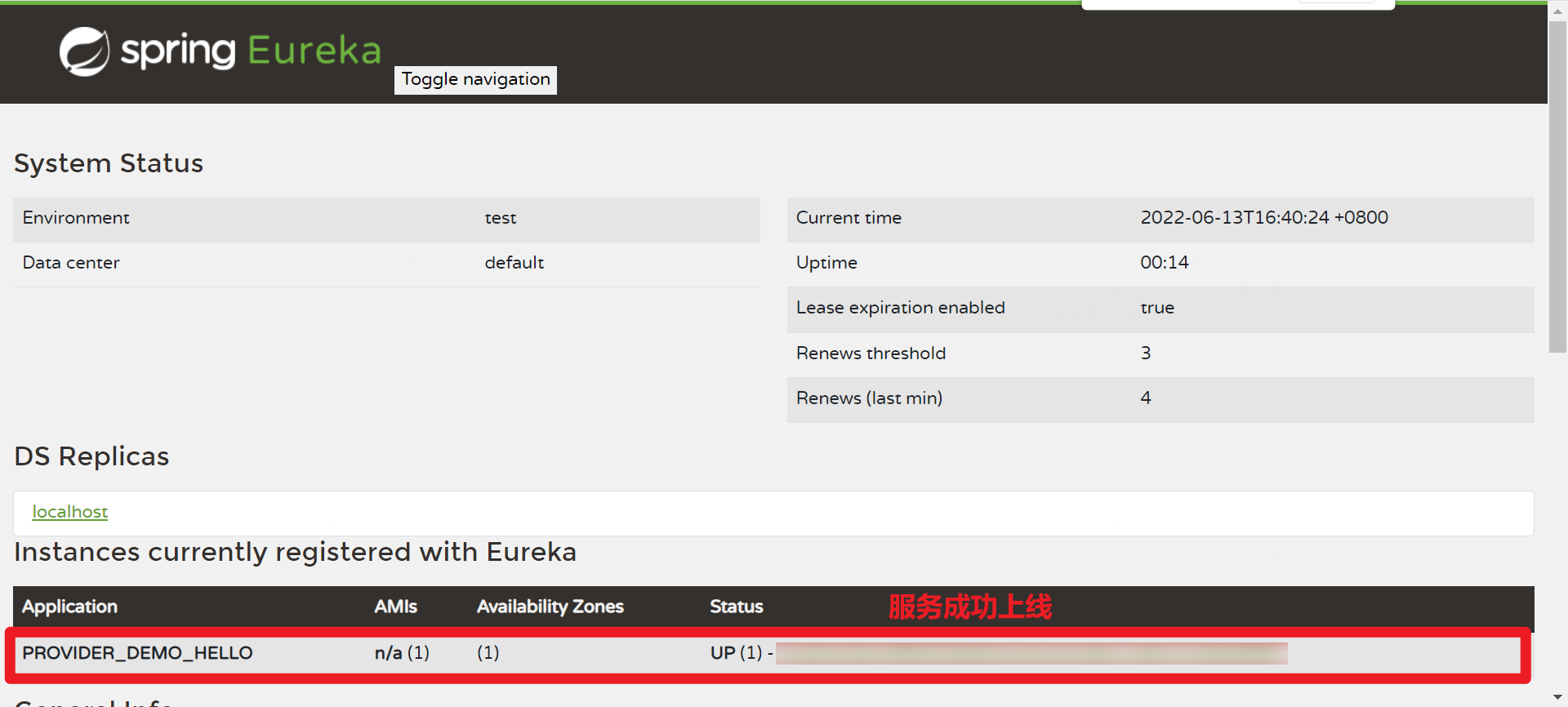Click the 'UP (1) -' status text
The height and width of the screenshot is (707, 1568).
pos(742,653)
